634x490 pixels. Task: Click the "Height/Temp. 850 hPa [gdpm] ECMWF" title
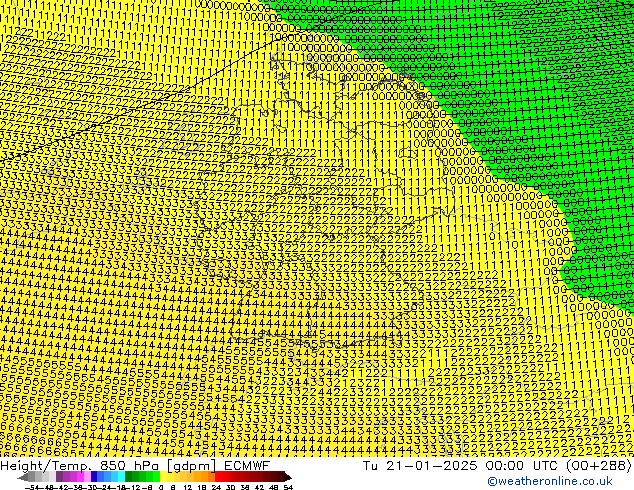tap(135, 466)
